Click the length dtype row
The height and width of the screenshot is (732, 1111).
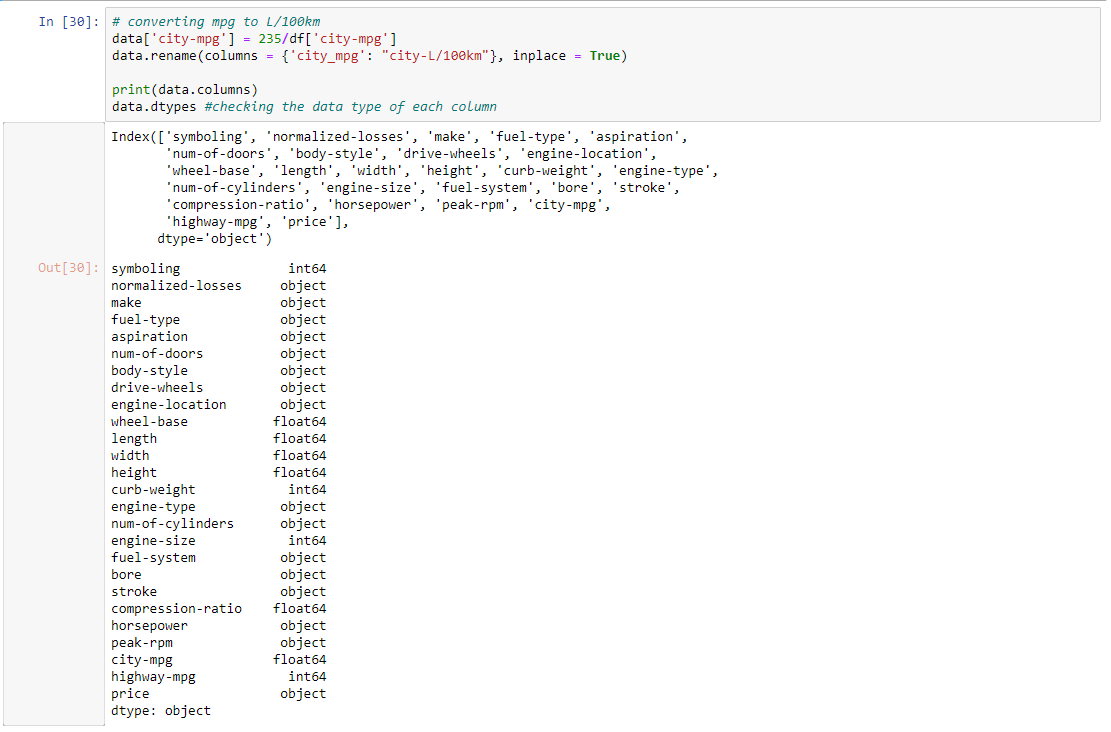[218, 439]
